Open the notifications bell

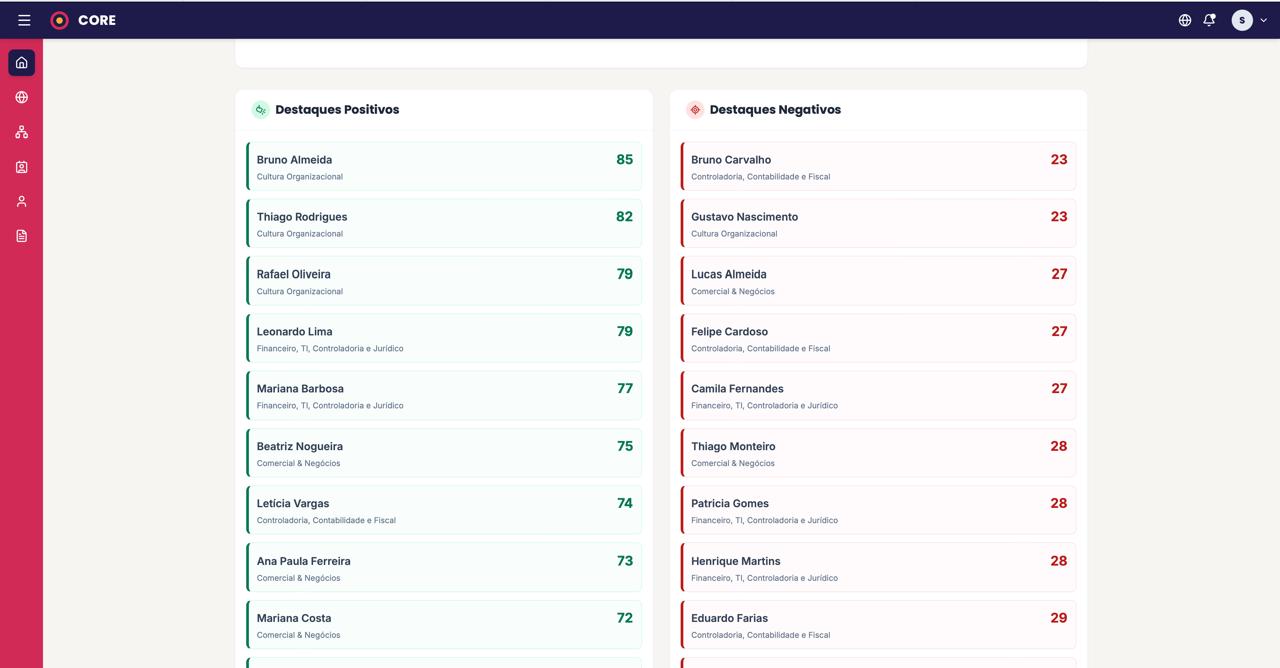coord(1209,20)
